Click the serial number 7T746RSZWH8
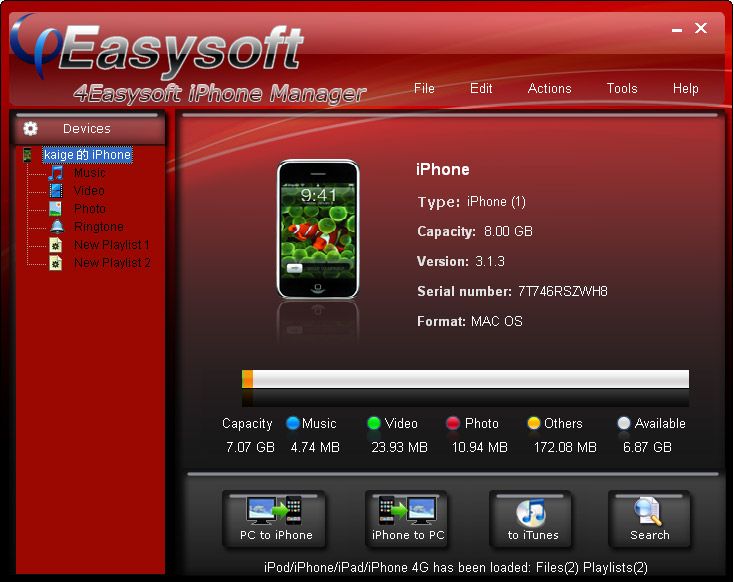734x582 pixels. tap(563, 291)
